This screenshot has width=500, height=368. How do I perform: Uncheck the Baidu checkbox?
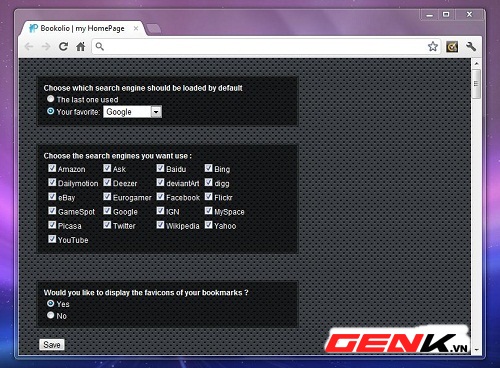[x=160, y=168]
